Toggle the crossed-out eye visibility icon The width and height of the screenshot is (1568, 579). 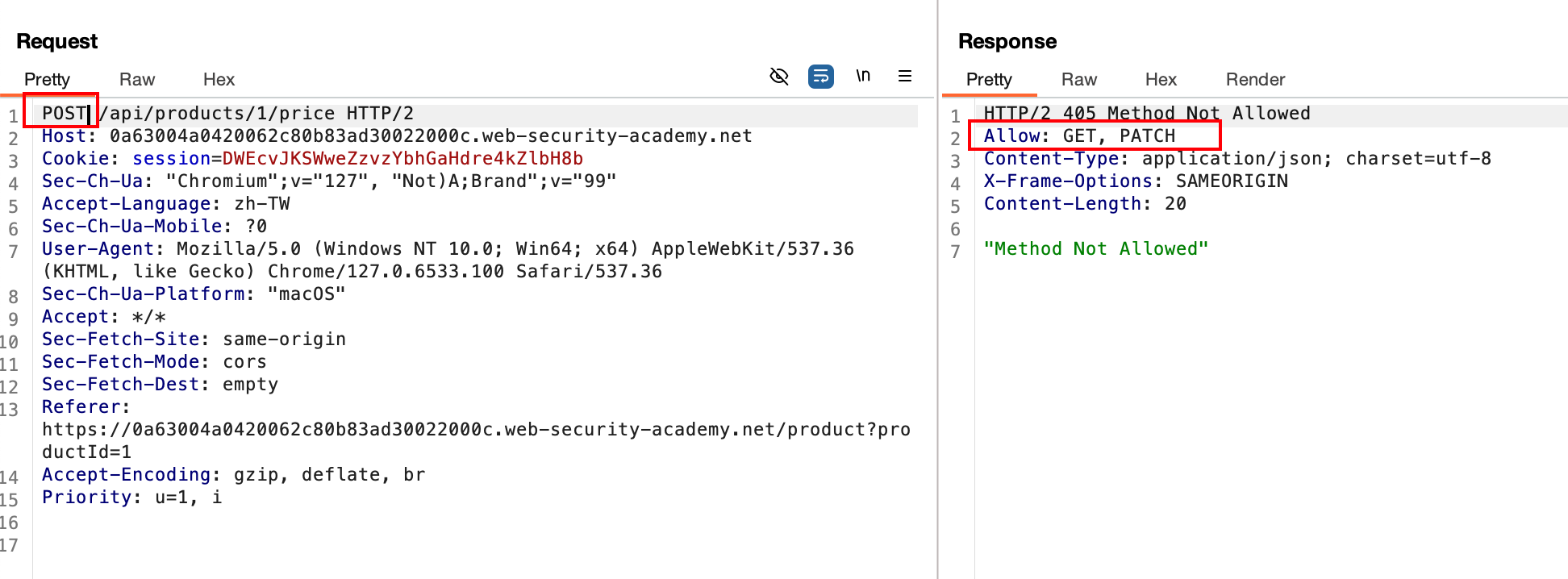click(x=778, y=77)
